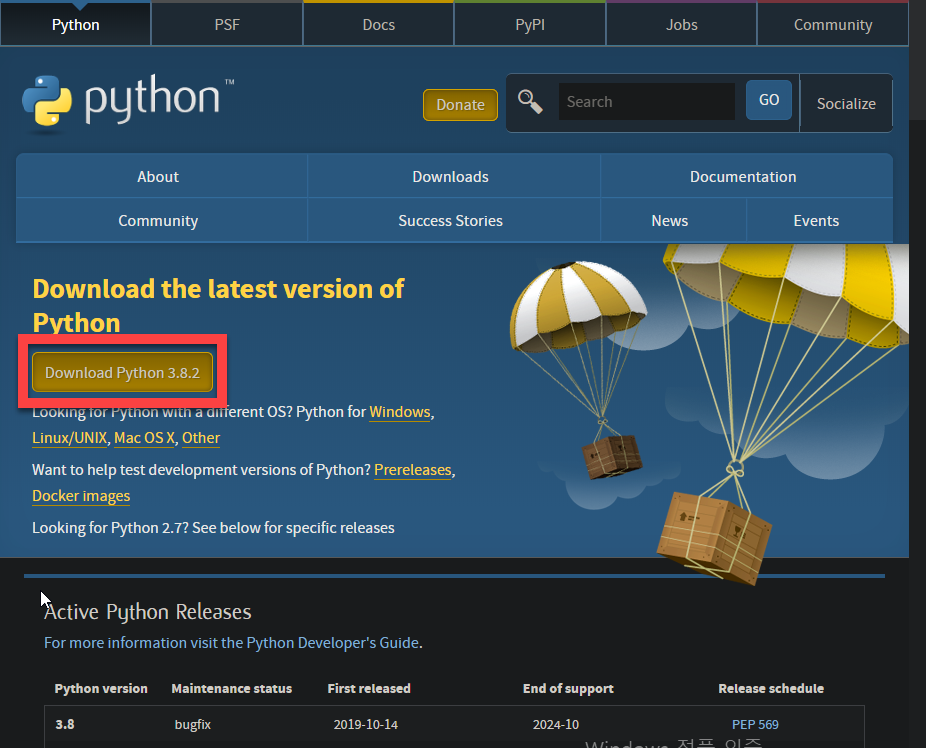Open the Socialize menu
Viewport: 926px width, 748px height.
[x=846, y=103]
